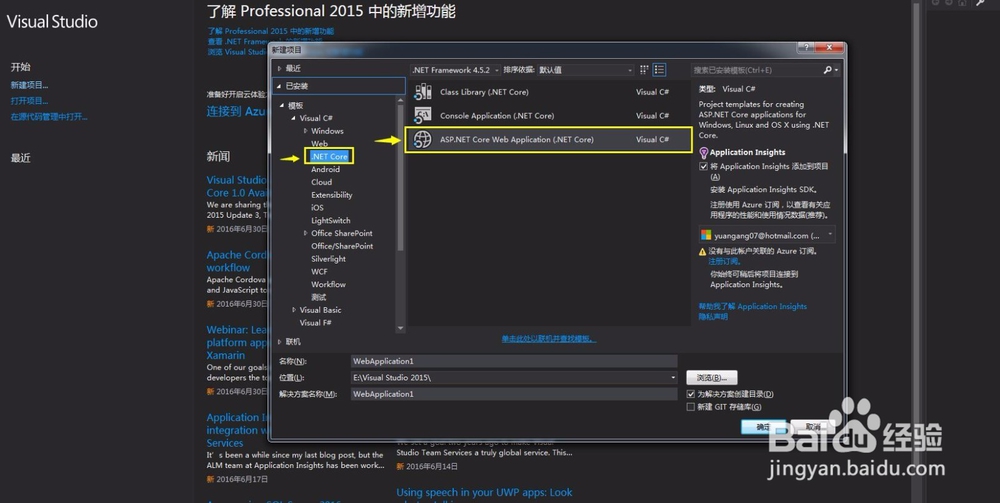1000x503 pixels.
Task: Click the solution name field
Action: click(514, 394)
